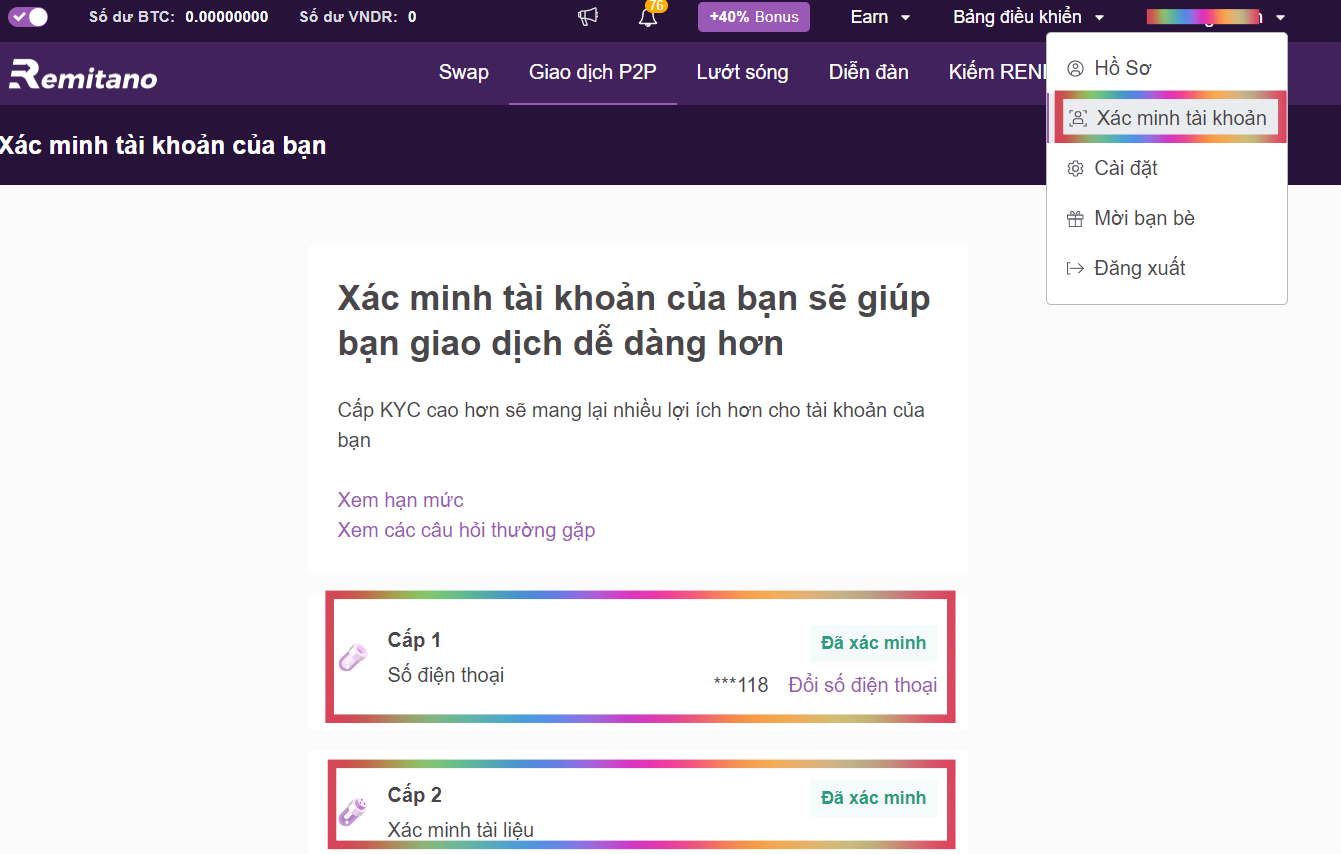Image resolution: width=1341 pixels, height=854 pixels.
Task: Toggle the dark mode switch at top left
Action: [28, 17]
